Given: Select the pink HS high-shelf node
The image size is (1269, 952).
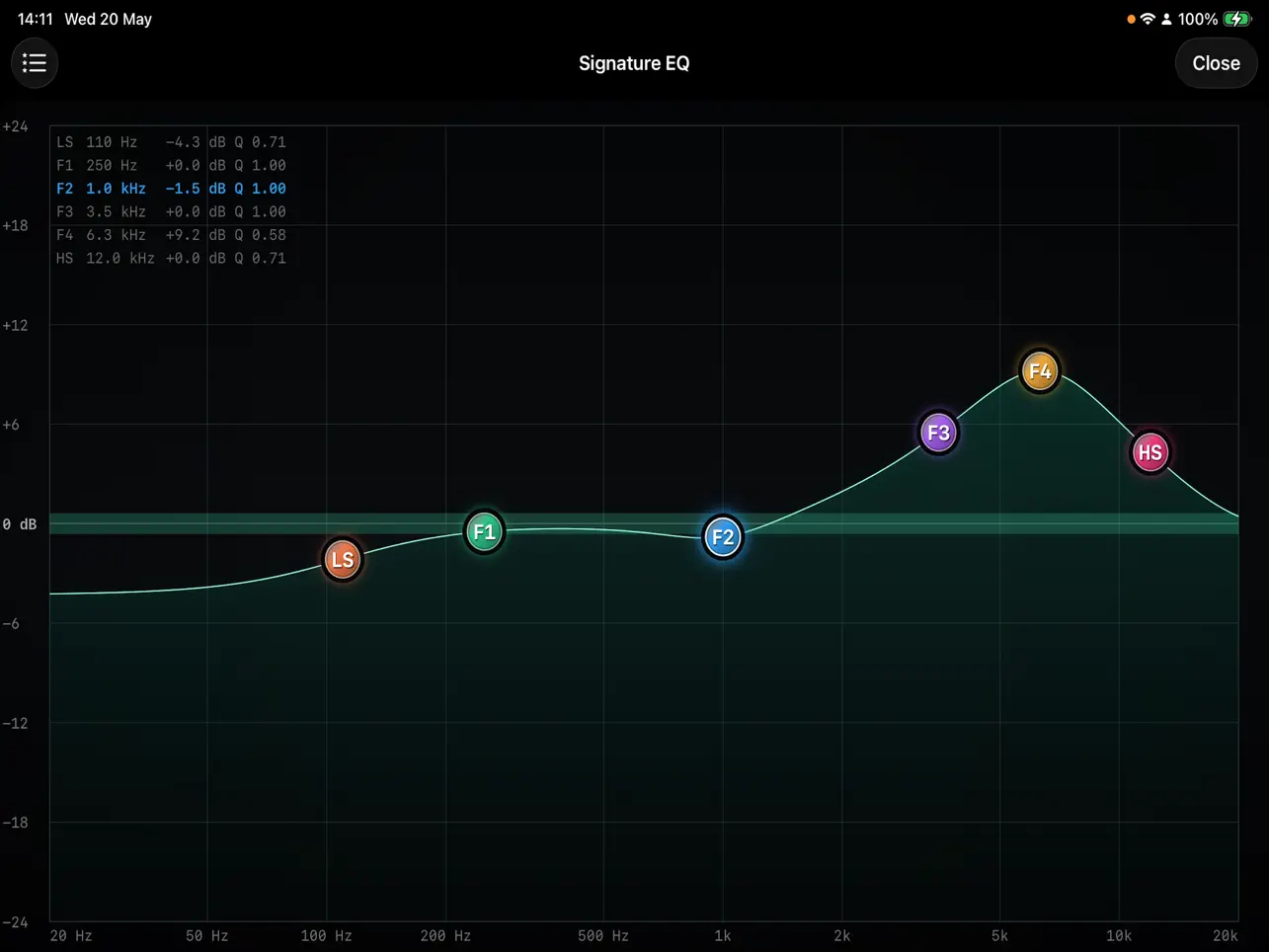Looking at the screenshot, I should click(x=1150, y=452).
